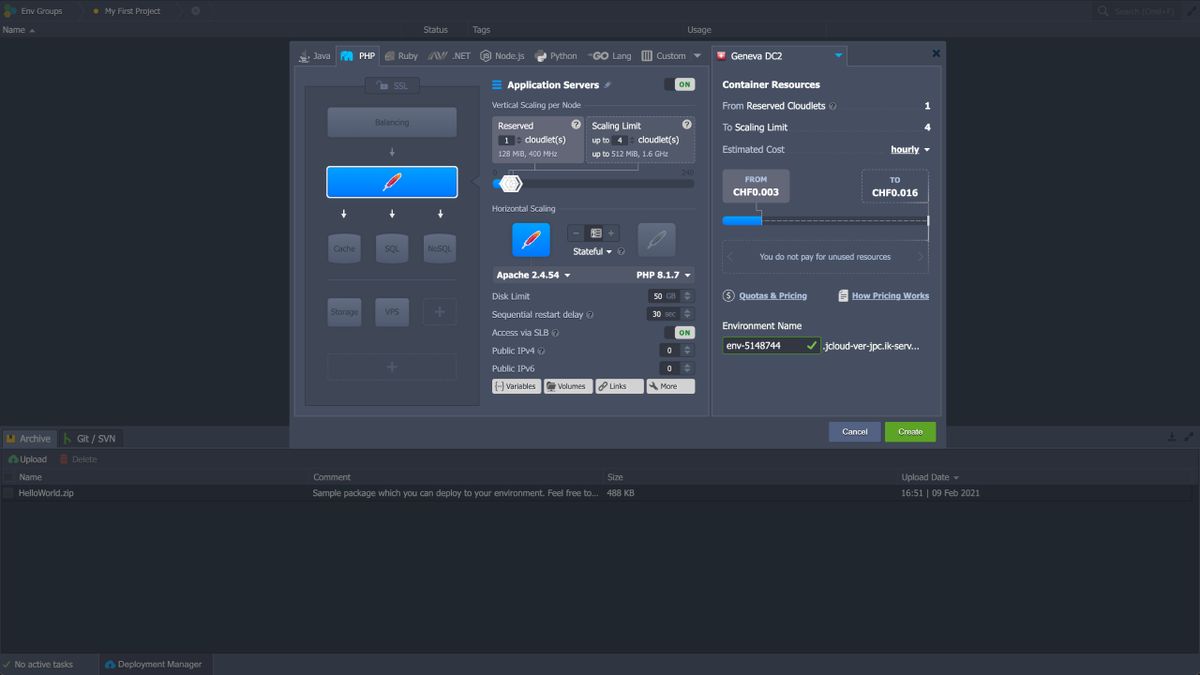This screenshot has width=1200, height=675.
Task: Select the Python language tab
Action: coord(556,55)
